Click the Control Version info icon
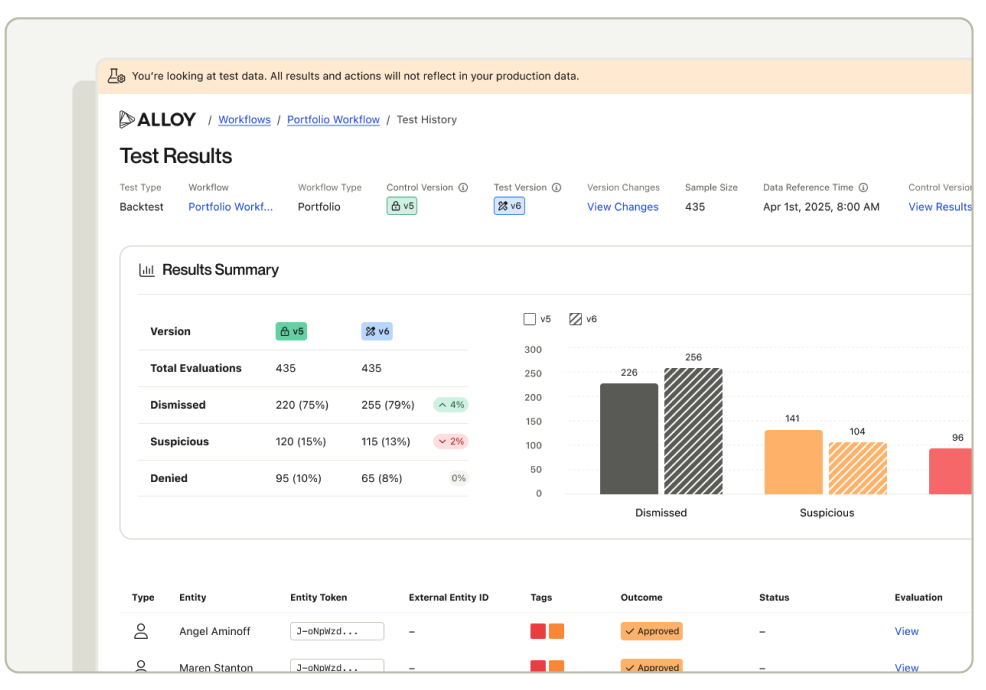This screenshot has height=690, width=986. (463, 188)
